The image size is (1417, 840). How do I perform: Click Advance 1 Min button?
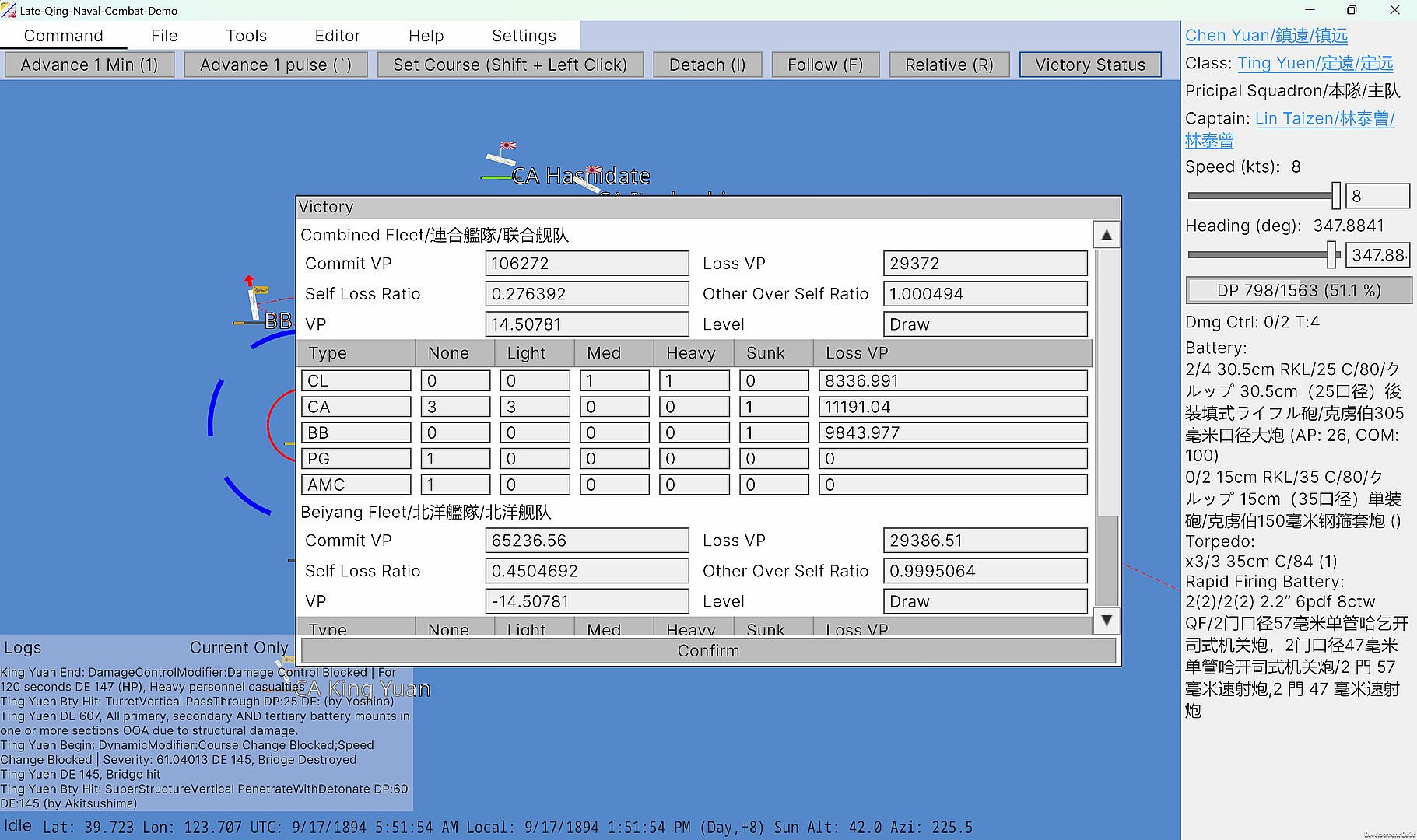[89, 65]
